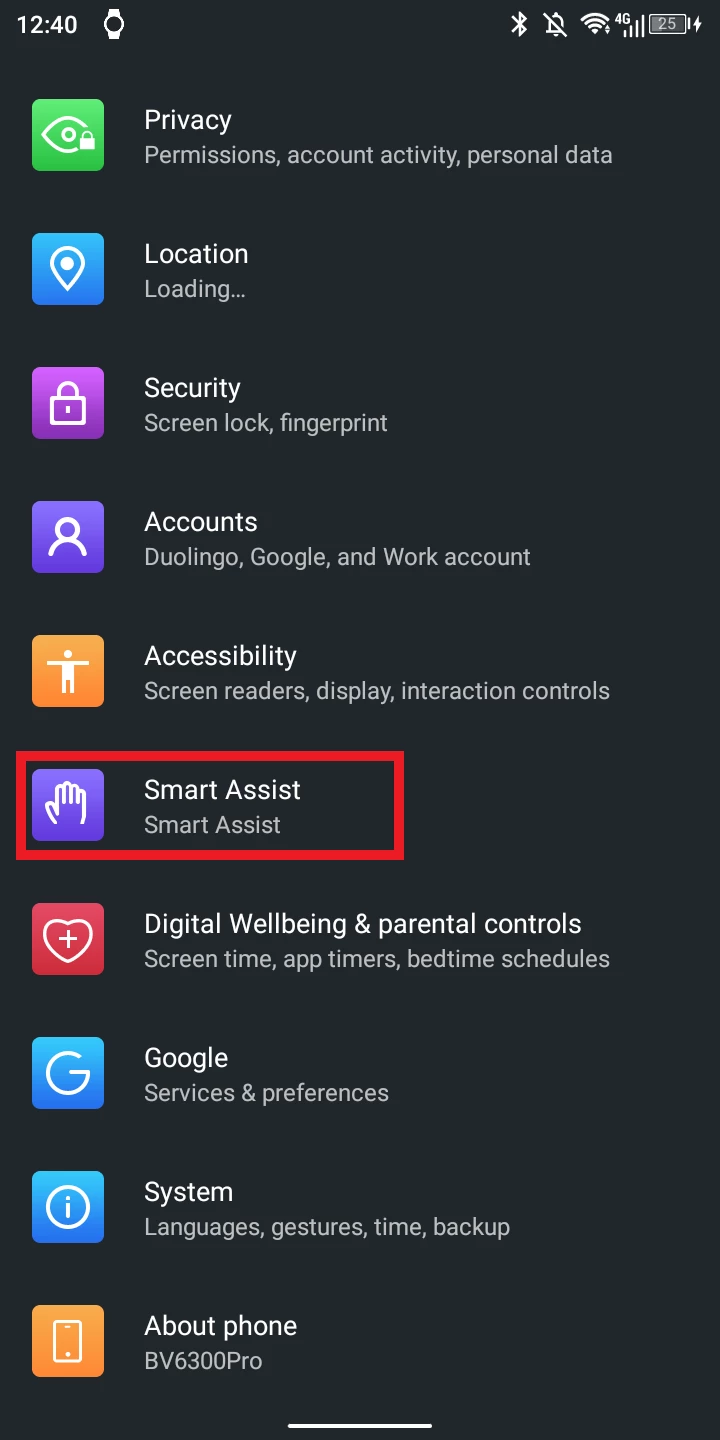Open Security screen lock settings
This screenshot has height=1440, width=720.
coord(360,403)
